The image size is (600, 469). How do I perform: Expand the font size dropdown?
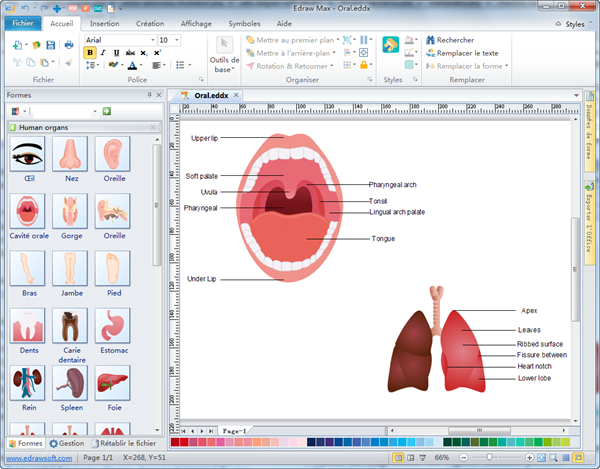[x=177, y=40]
